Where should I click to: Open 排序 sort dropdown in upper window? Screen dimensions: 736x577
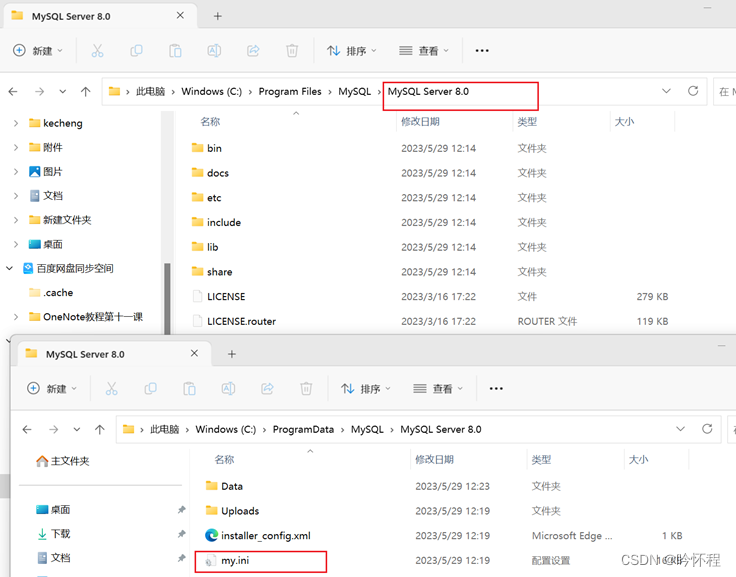pyautogui.click(x=352, y=51)
